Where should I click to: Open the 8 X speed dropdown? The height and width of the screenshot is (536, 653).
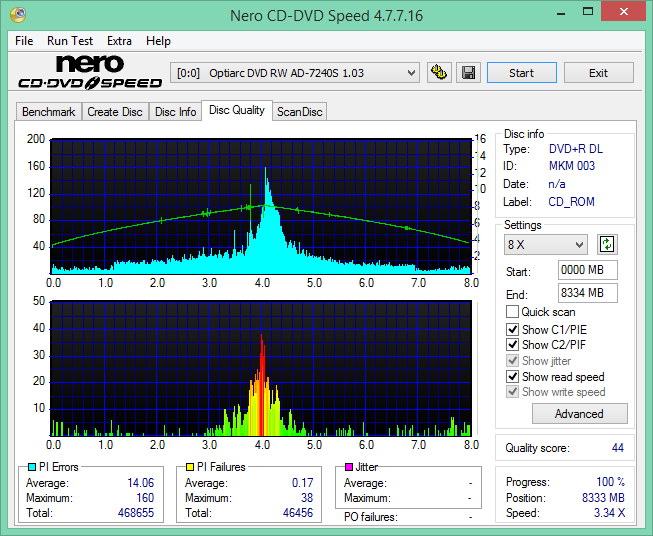(x=546, y=244)
